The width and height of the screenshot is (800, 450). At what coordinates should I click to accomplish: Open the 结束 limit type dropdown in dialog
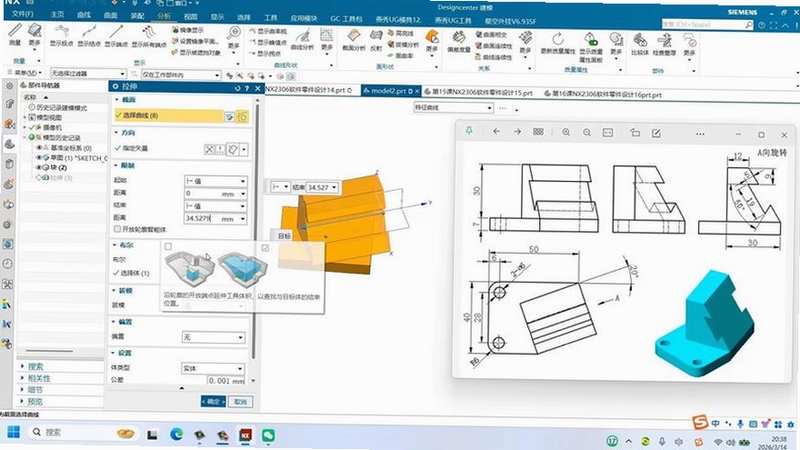(215, 206)
